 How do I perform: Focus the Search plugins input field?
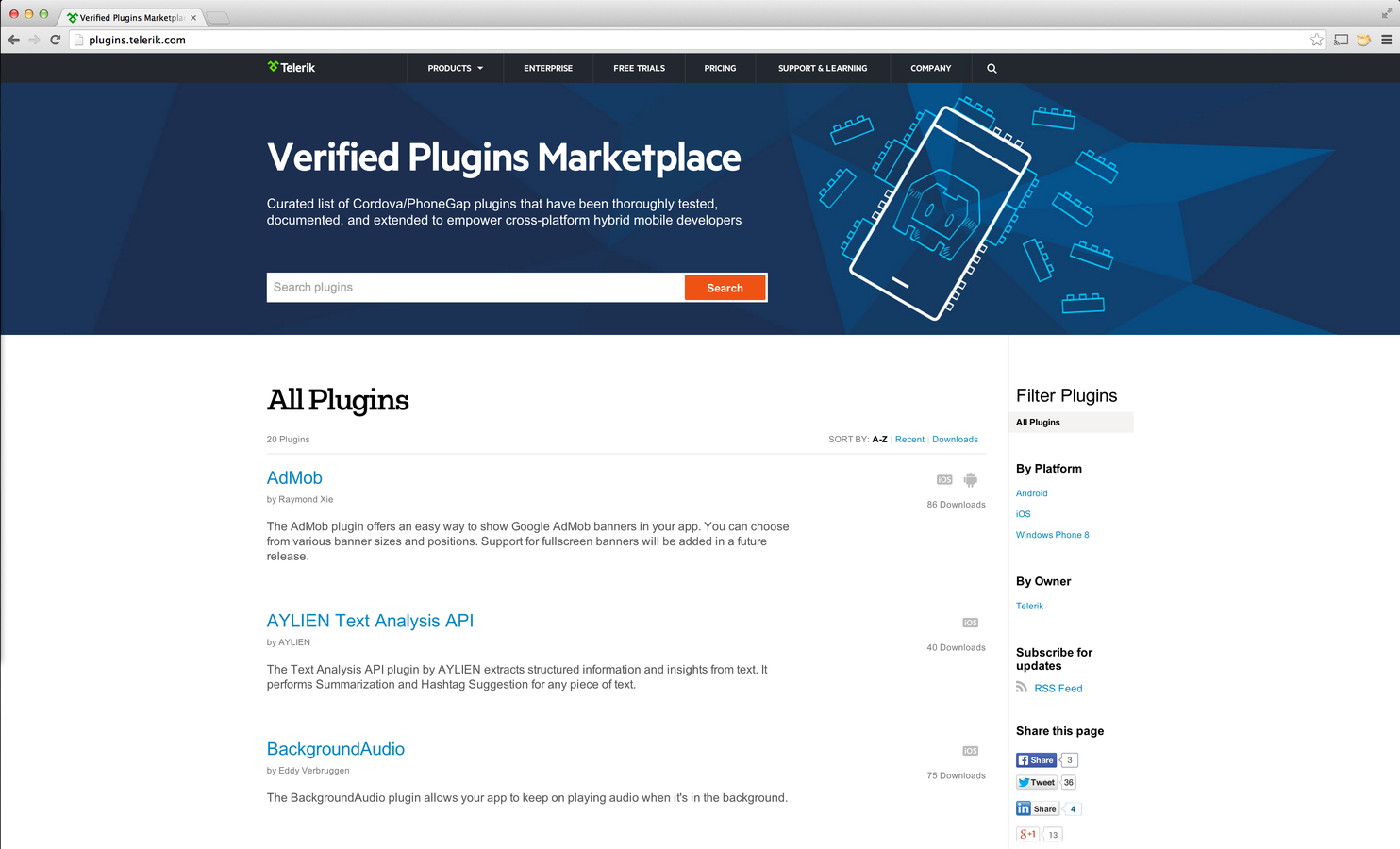[475, 288]
